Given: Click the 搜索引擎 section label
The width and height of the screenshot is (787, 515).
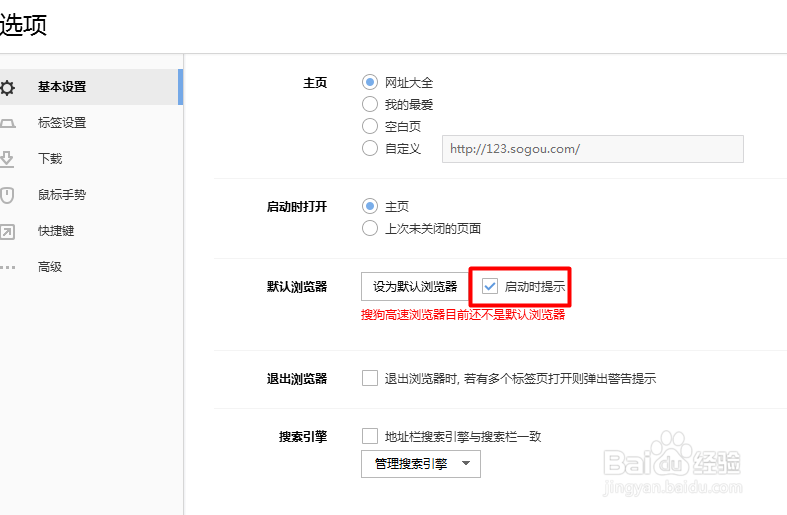Looking at the screenshot, I should (303, 437).
